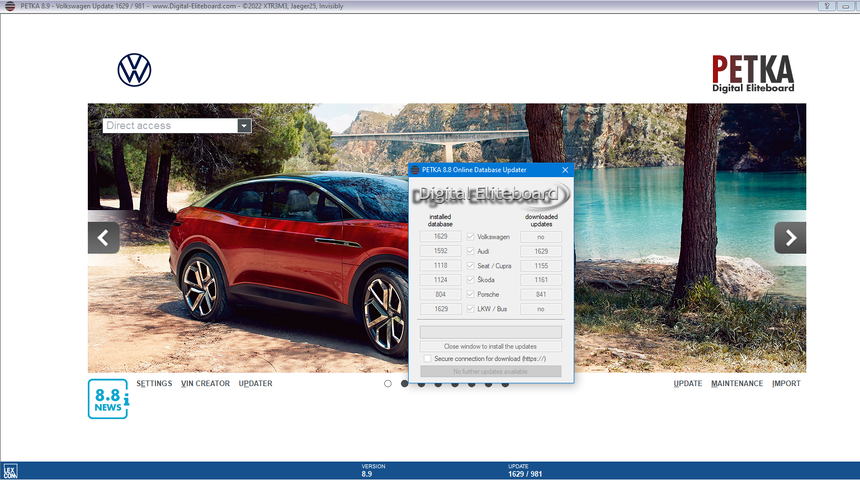This screenshot has height=480, width=860.
Task: Enable secure connection for download checkbox
Action: (427, 358)
